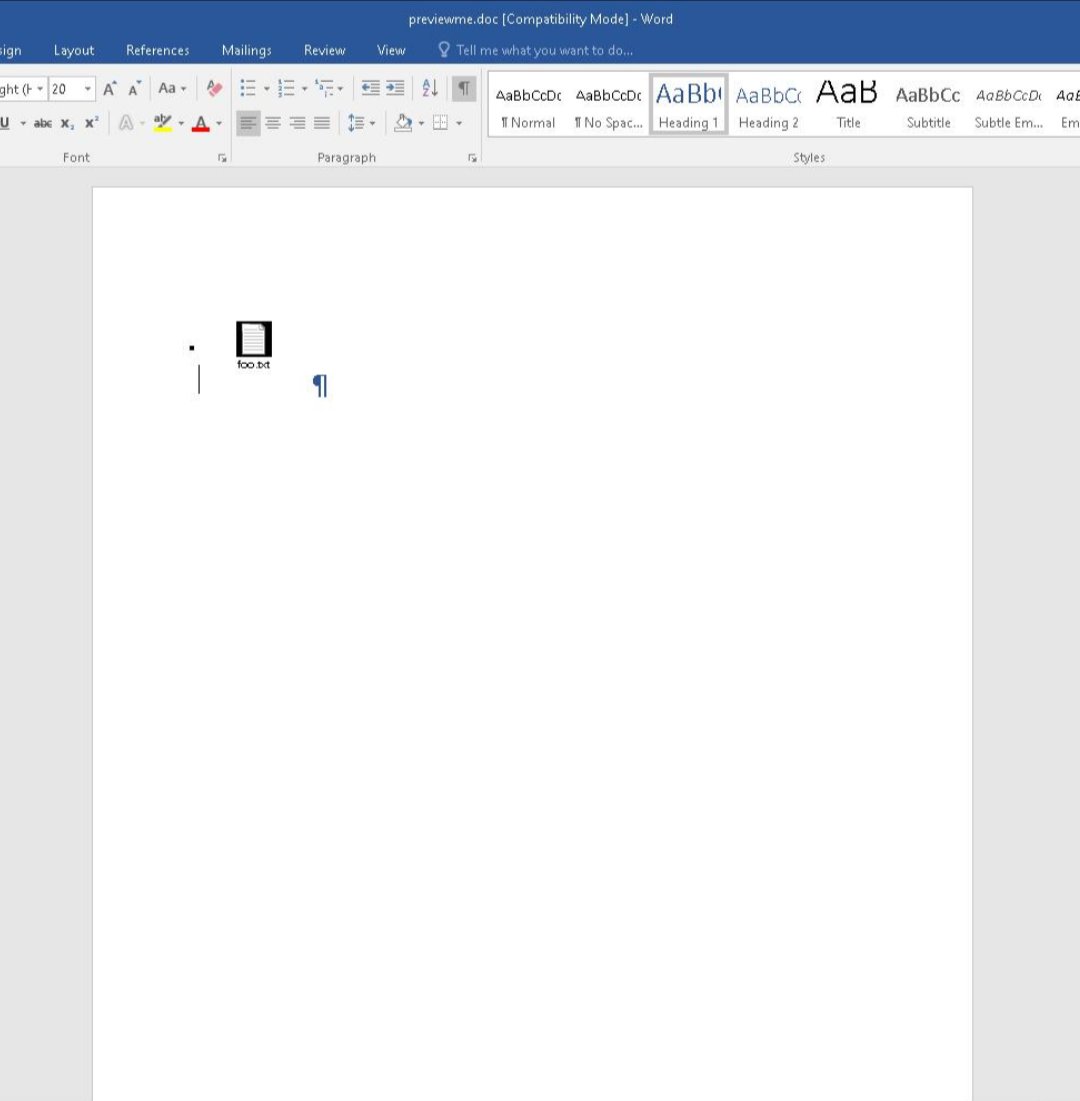Screen dimensions: 1080x1101
Task: Open font color dropdown arrow
Action: [x=219, y=124]
